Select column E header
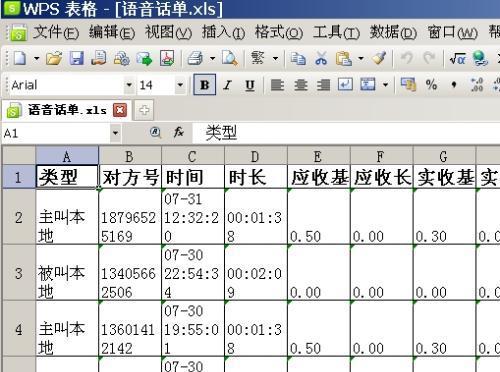The image size is (500, 372). 318,156
